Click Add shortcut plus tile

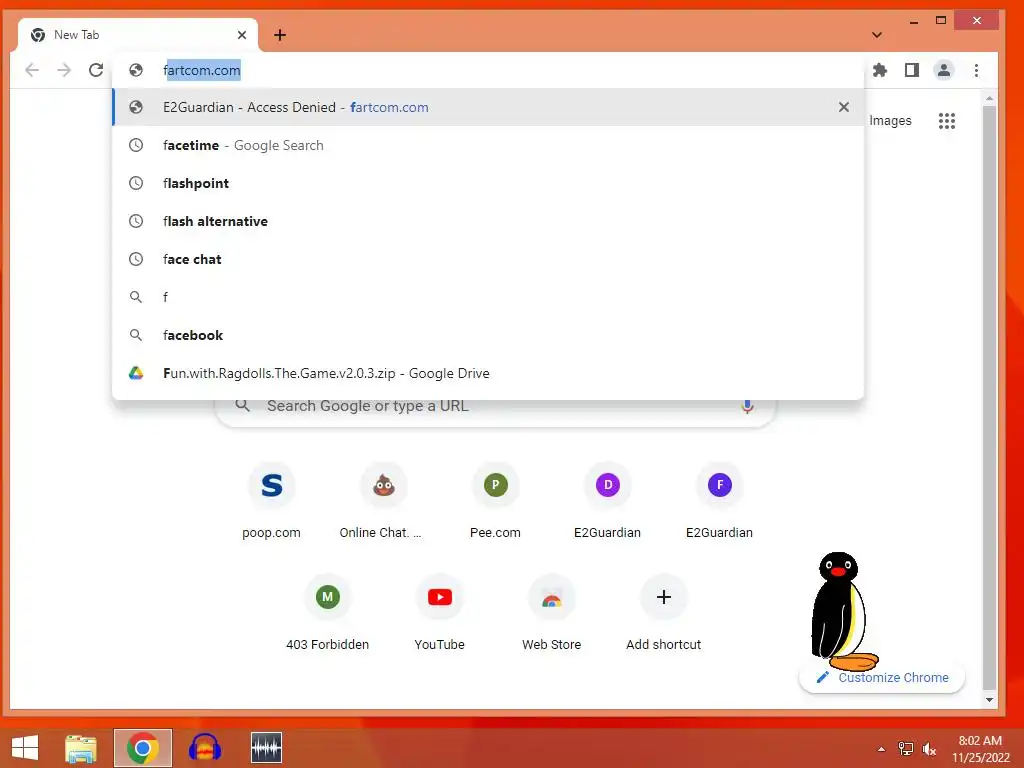tap(664, 613)
